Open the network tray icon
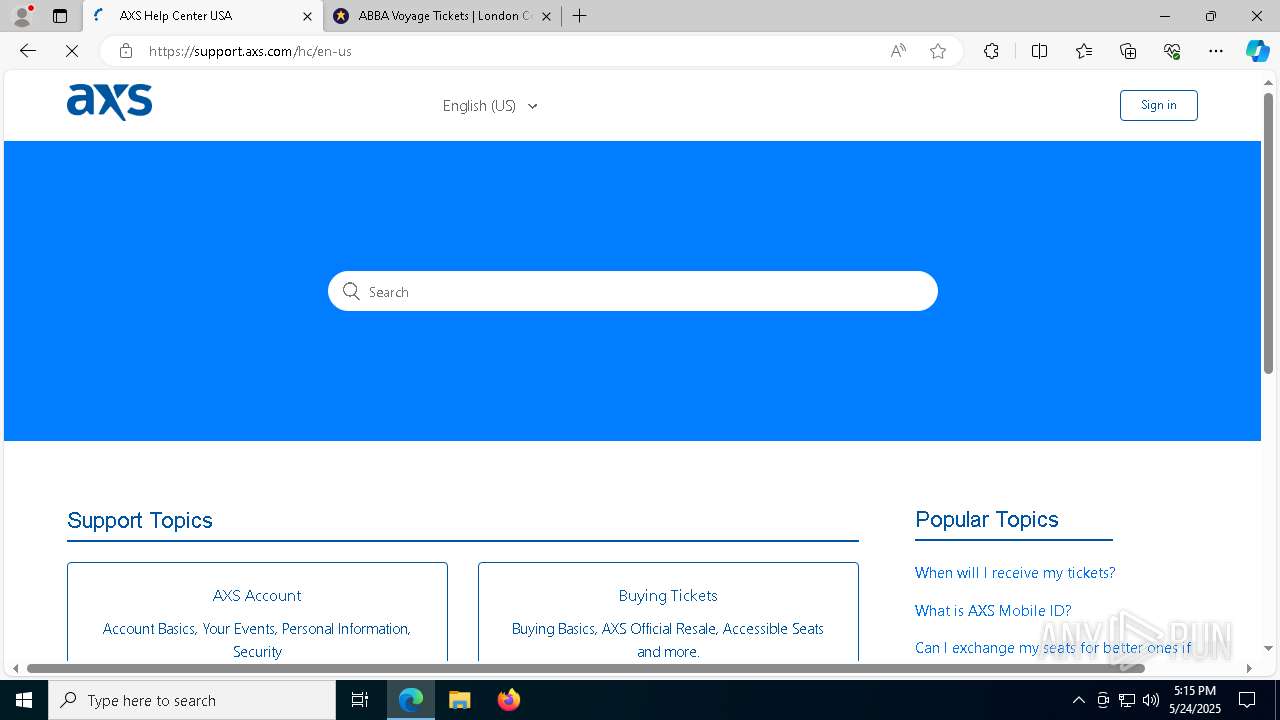The image size is (1280, 720). click(1127, 700)
